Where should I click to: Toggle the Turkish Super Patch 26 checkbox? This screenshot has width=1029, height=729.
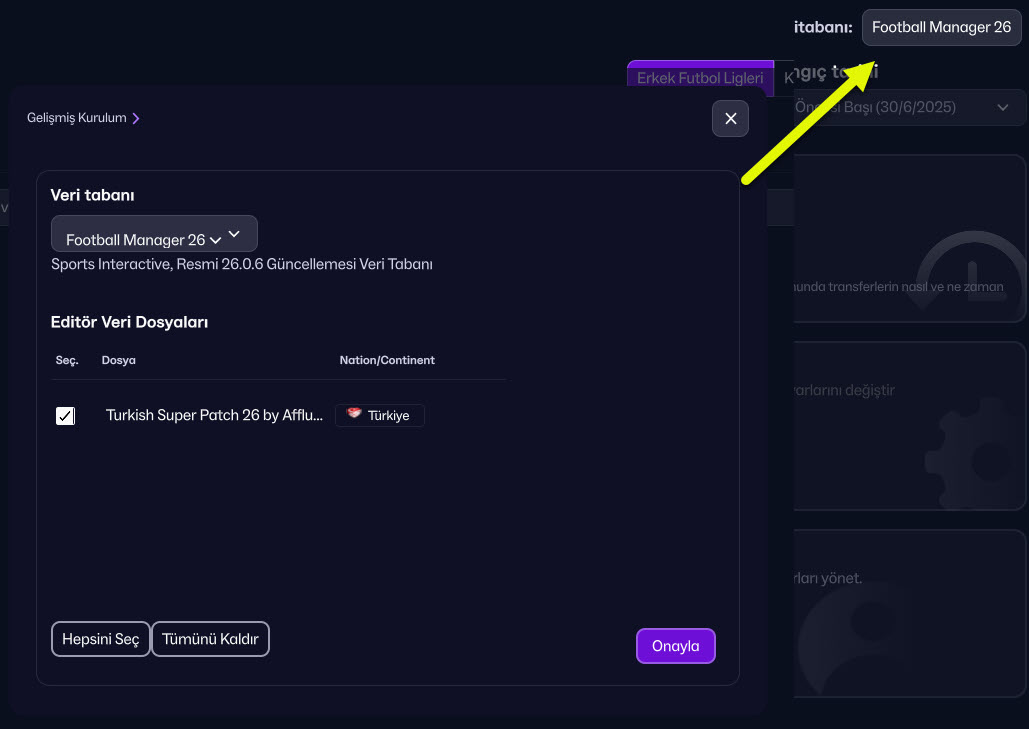(x=65, y=416)
